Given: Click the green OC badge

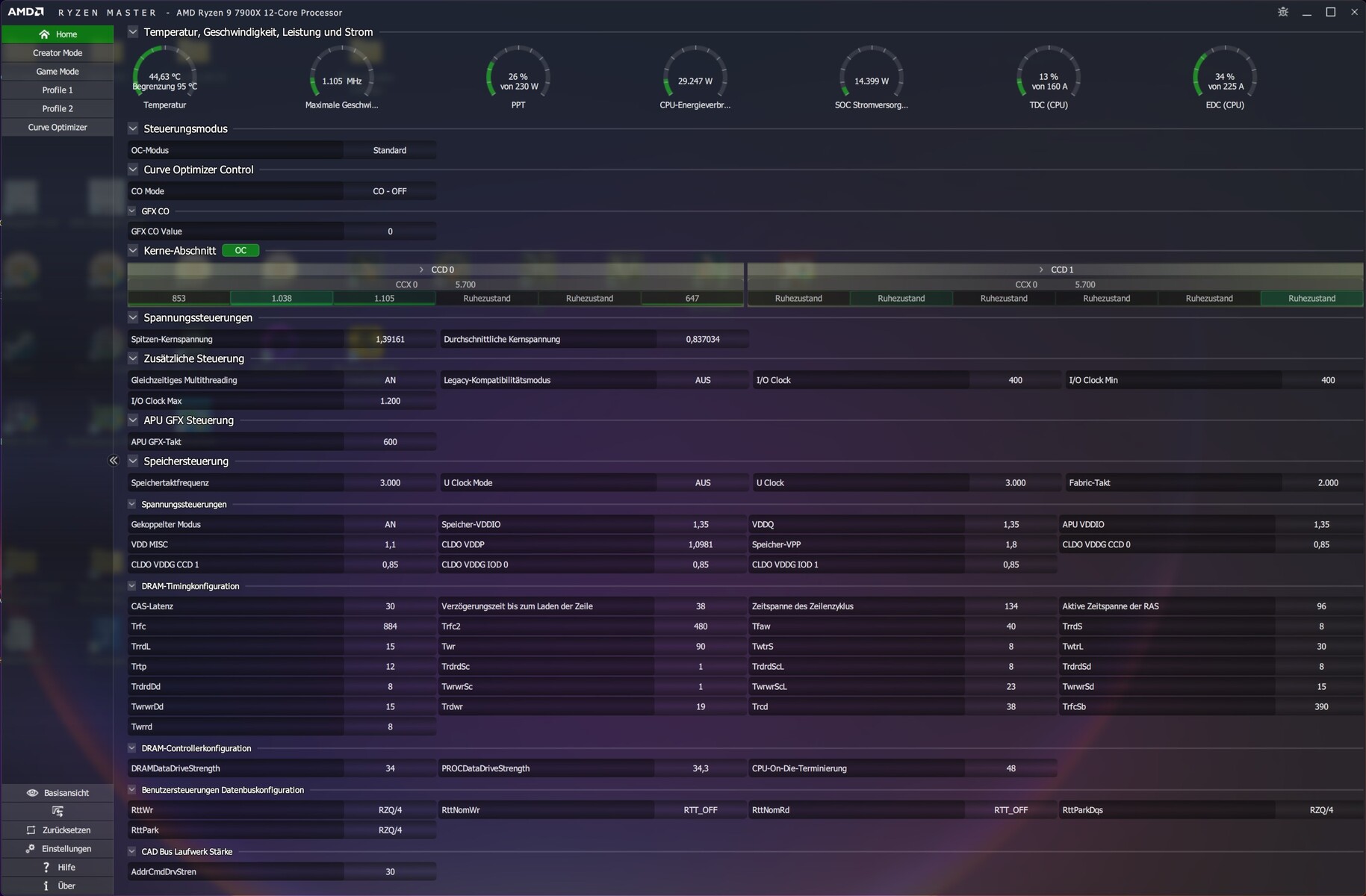Looking at the screenshot, I should 240,251.
